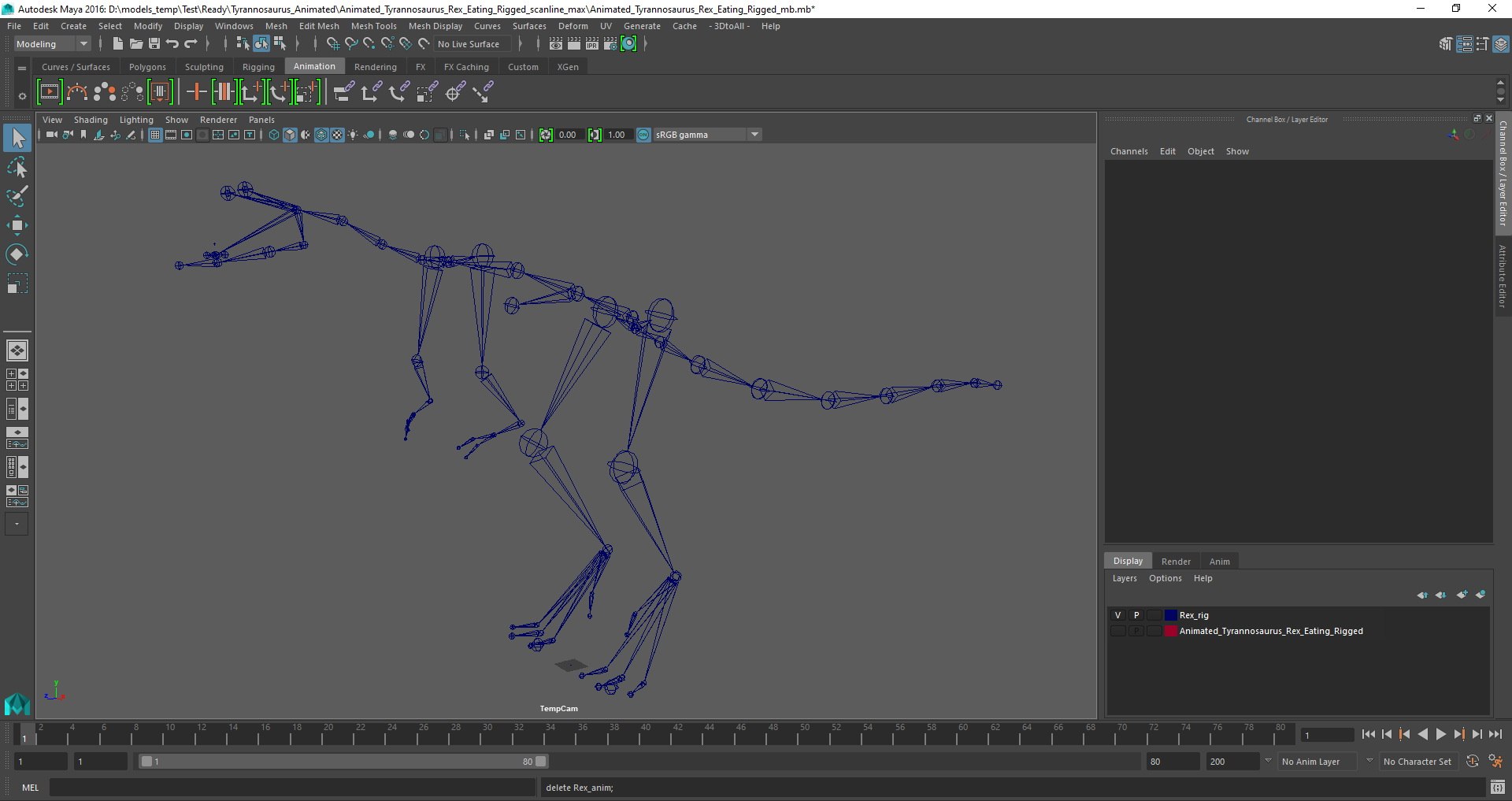The width and height of the screenshot is (1512, 801).
Task: Open the Anim layer tab
Action: [1219, 562]
